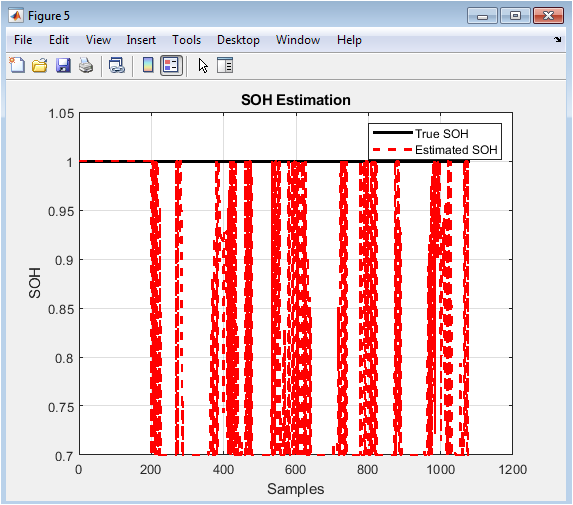The width and height of the screenshot is (573, 505).
Task: Click the Link Plot toolbar icon
Action: click(x=117, y=66)
